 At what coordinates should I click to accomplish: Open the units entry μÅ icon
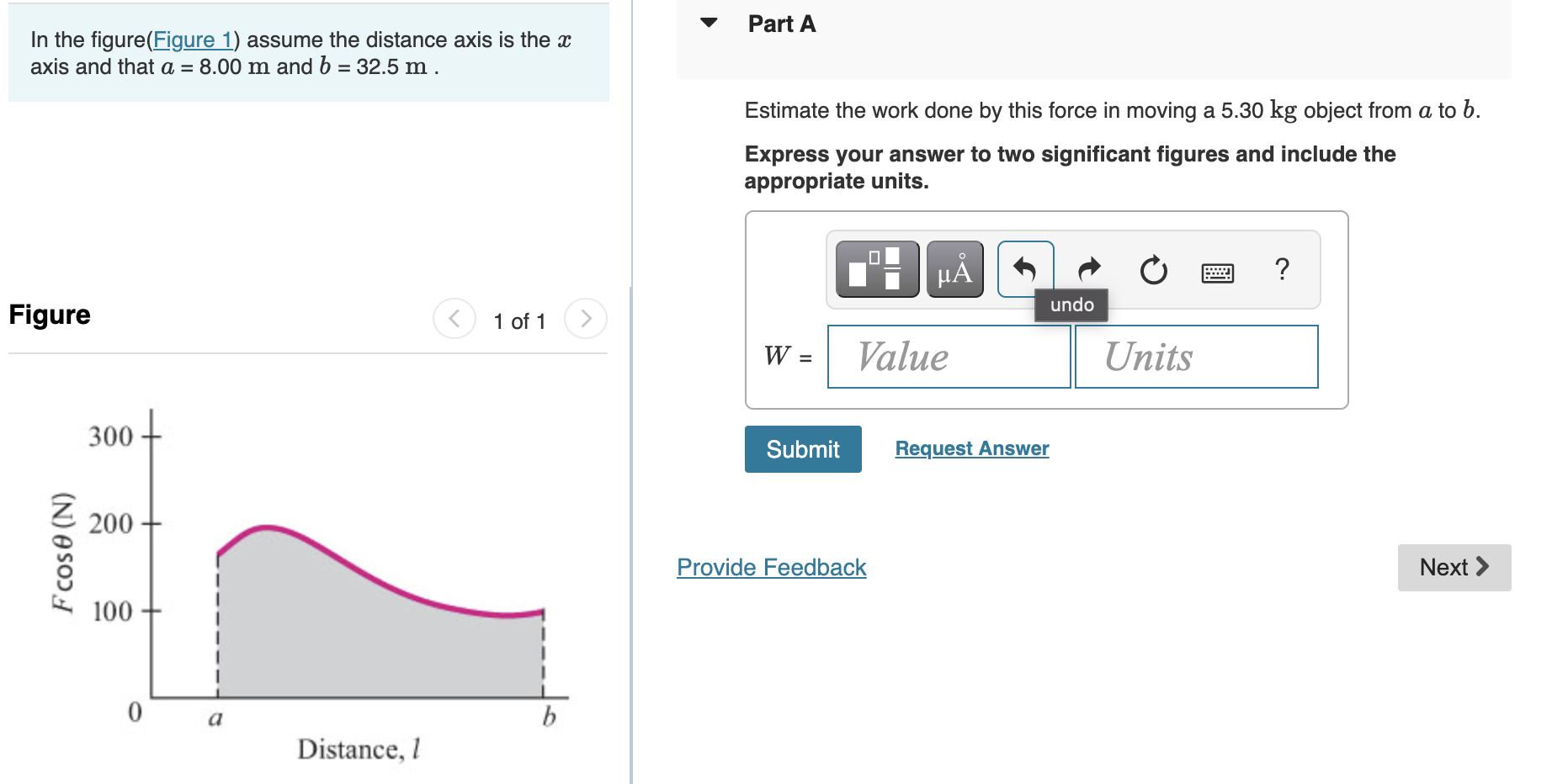pyautogui.click(x=954, y=269)
